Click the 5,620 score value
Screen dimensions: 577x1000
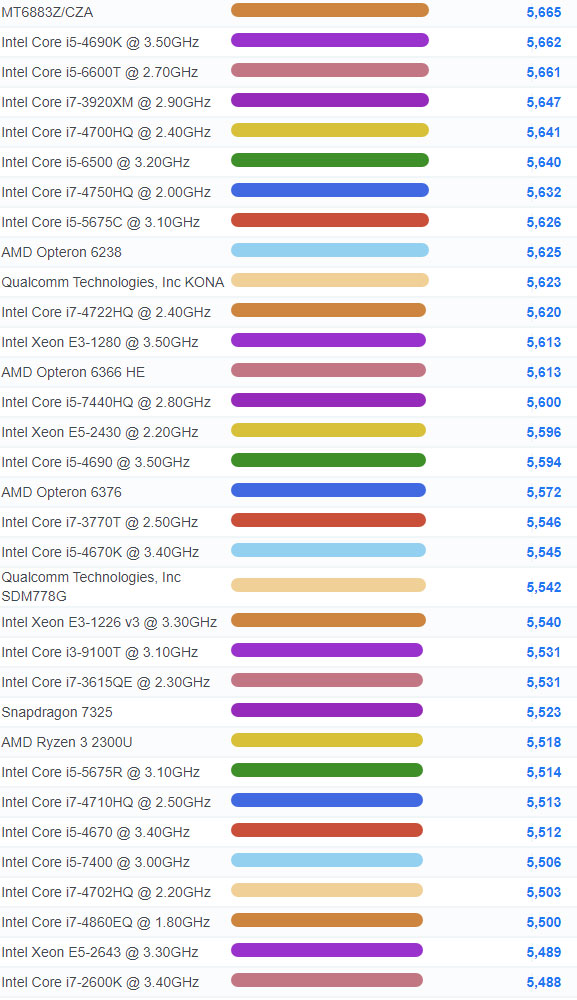(x=544, y=312)
